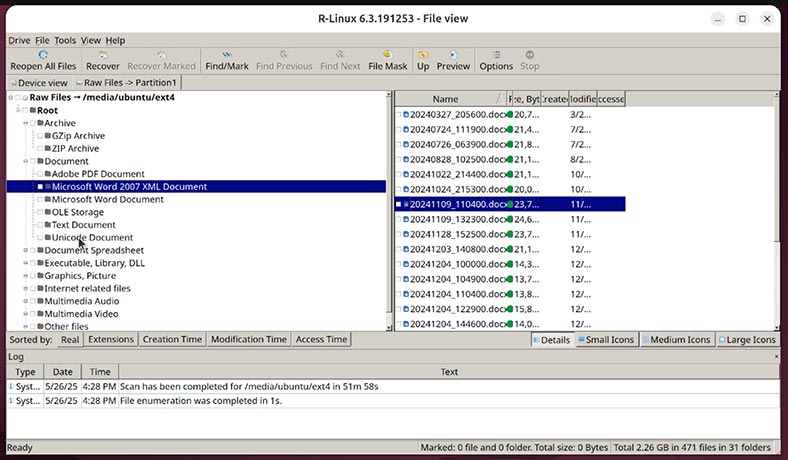The width and height of the screenshot is (788, 460).
Task: Open the View menu
Action: [90, 40]
